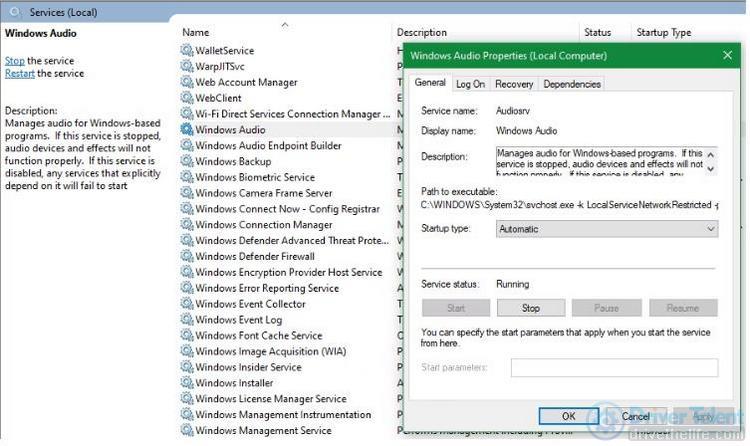The height and width of the screenshot is (446, 750).
Task: Click the gear icon beside Windows Insider Service
Action: 187,367
